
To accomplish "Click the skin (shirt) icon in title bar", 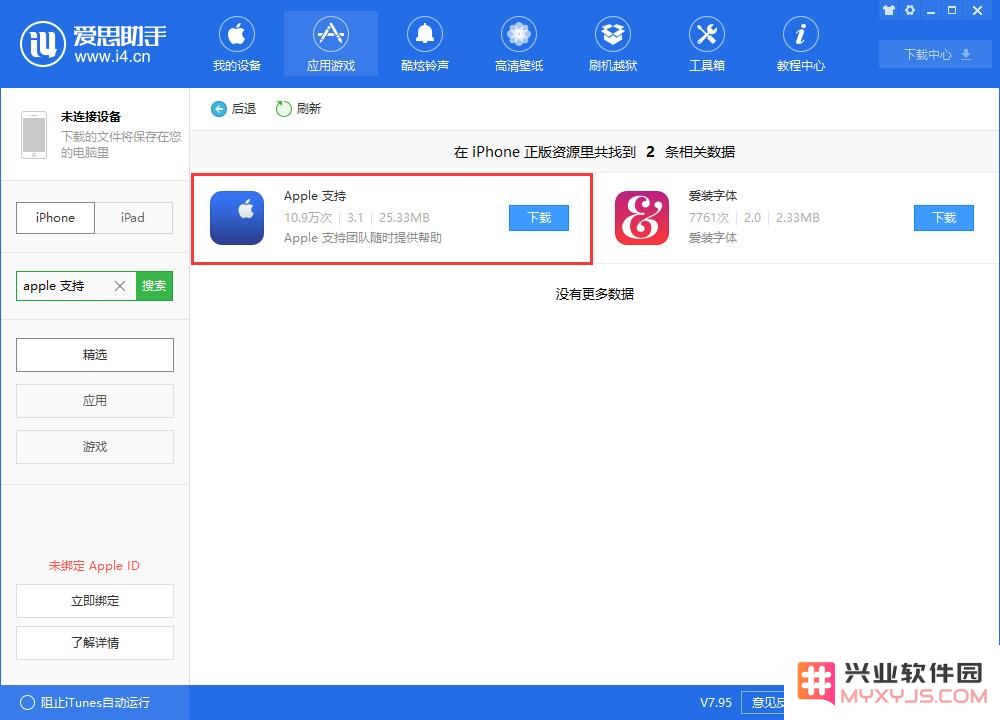I will click(888, 10).
